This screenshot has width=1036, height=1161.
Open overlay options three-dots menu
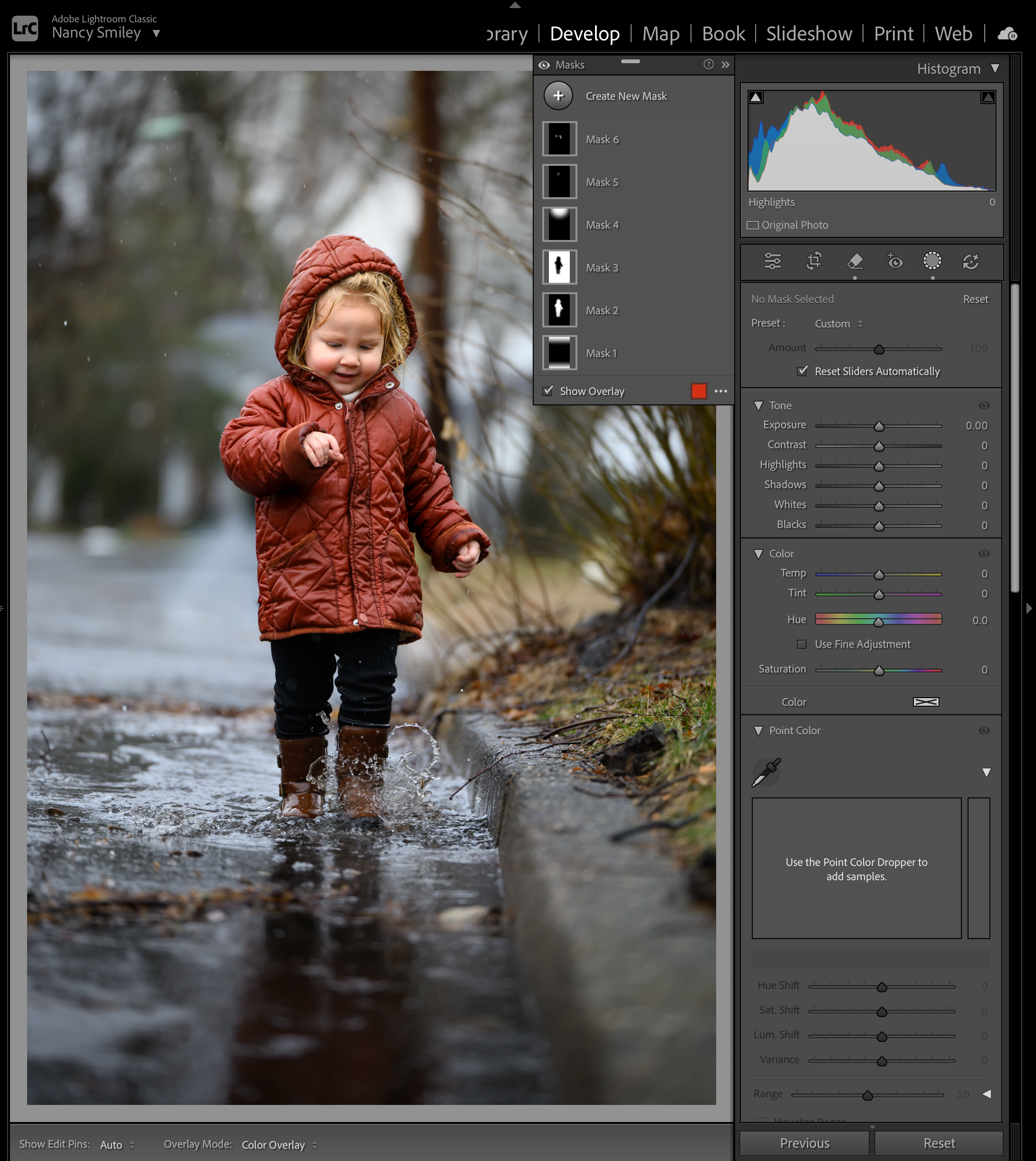[720, 391]
